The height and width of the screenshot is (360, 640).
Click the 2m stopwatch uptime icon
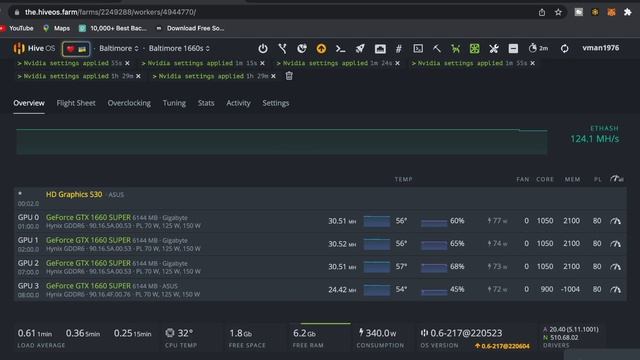[538, 48]
